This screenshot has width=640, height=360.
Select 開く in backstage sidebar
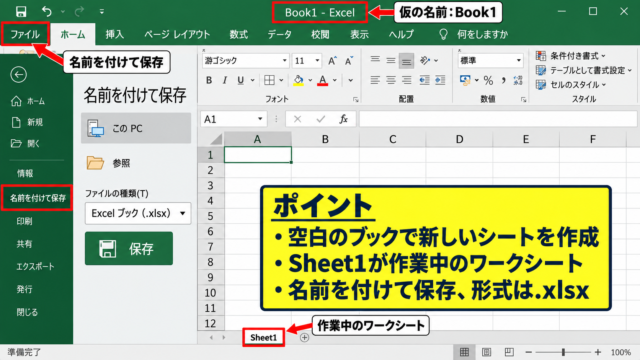pyautogui.click(x=26, y=143)
